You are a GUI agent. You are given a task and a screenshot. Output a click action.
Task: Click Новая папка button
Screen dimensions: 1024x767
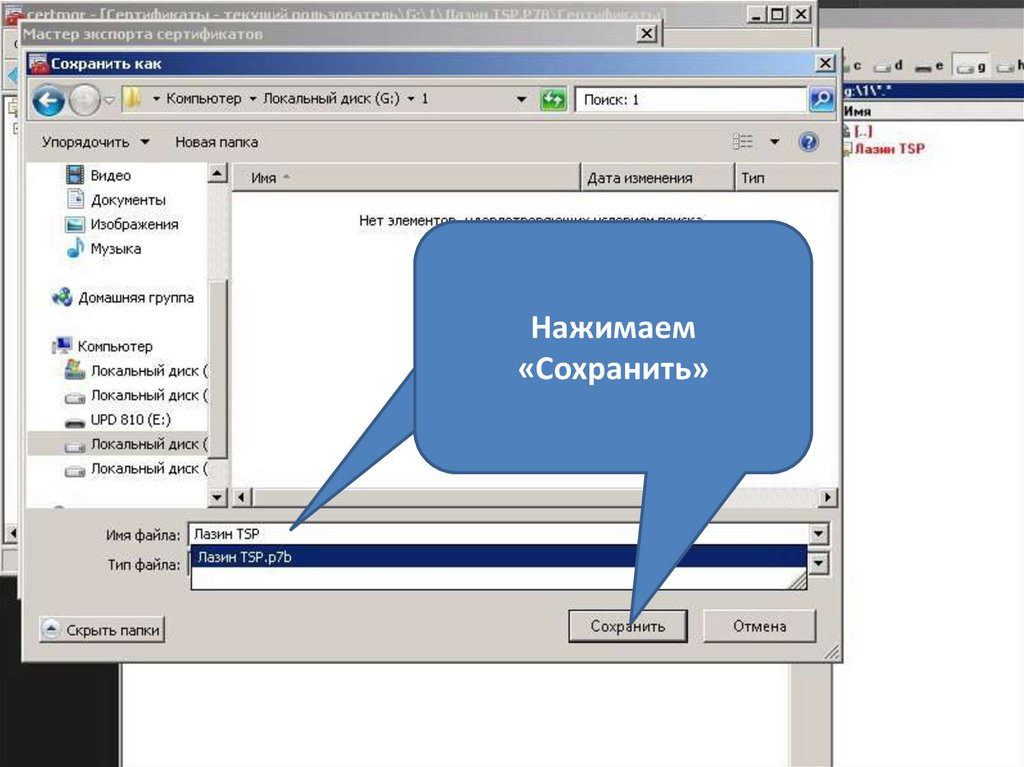[x=216, y=142]
